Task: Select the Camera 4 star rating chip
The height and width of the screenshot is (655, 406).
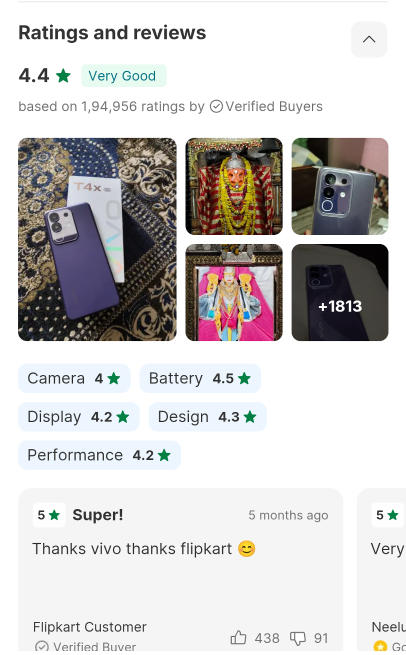Action: click(x=74, y=378)
